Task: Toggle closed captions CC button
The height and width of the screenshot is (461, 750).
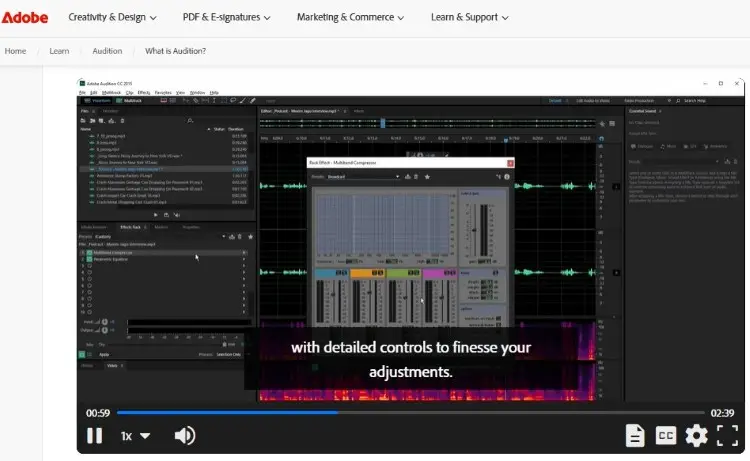Action: (x=665, y=436)
